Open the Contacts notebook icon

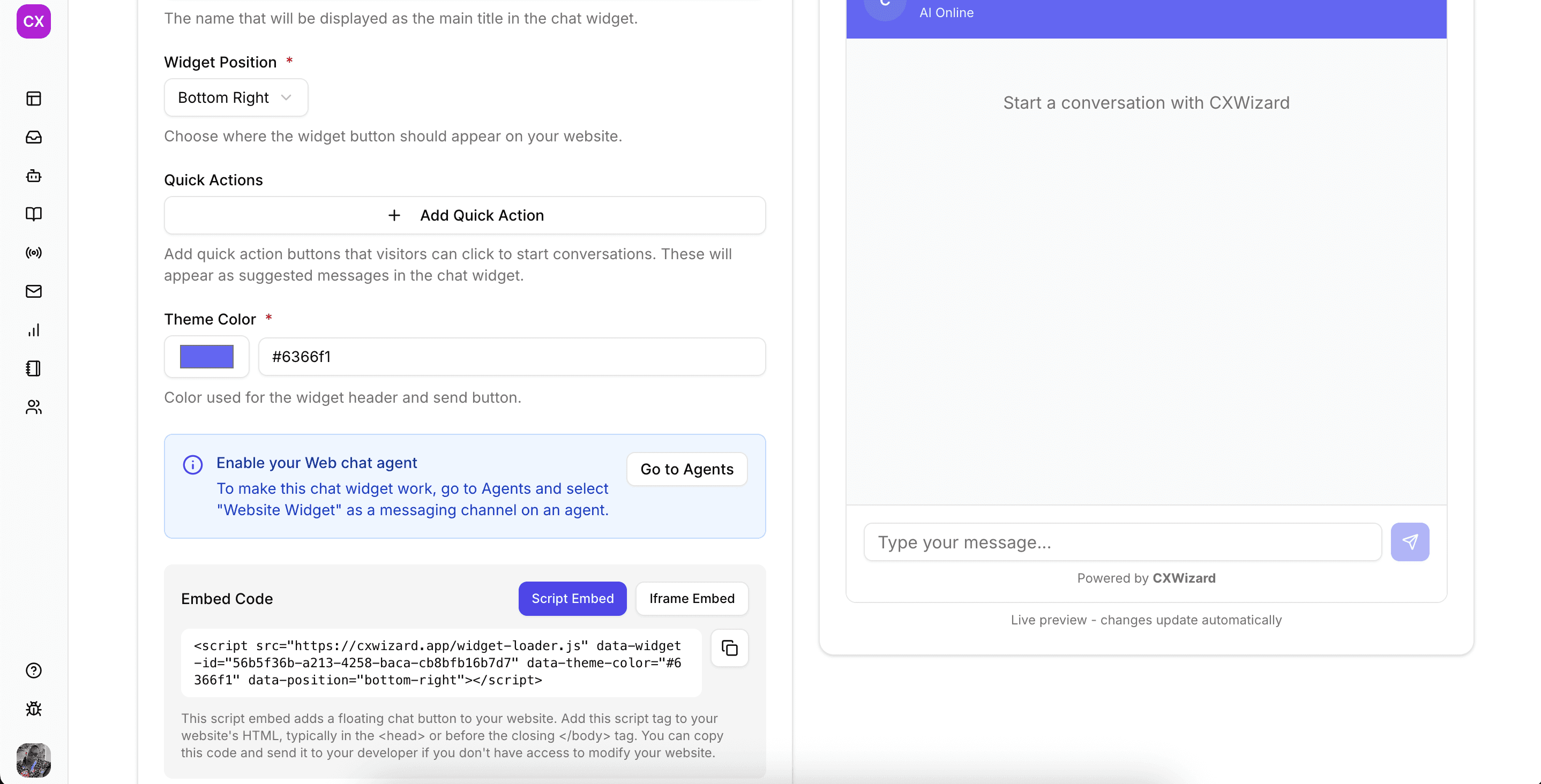[34, 369]
